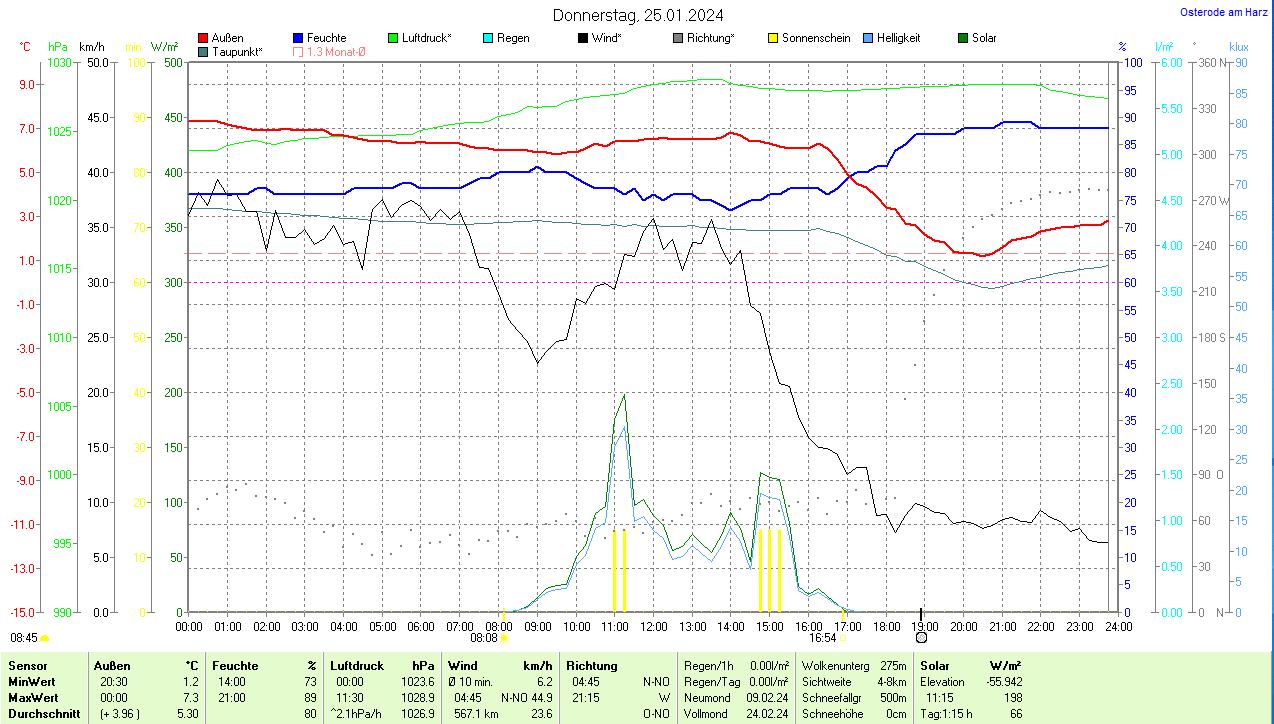Viewport: 1274px width, 724px height.
Task: Click the Richtung column header in table
Action: (592, 665)
